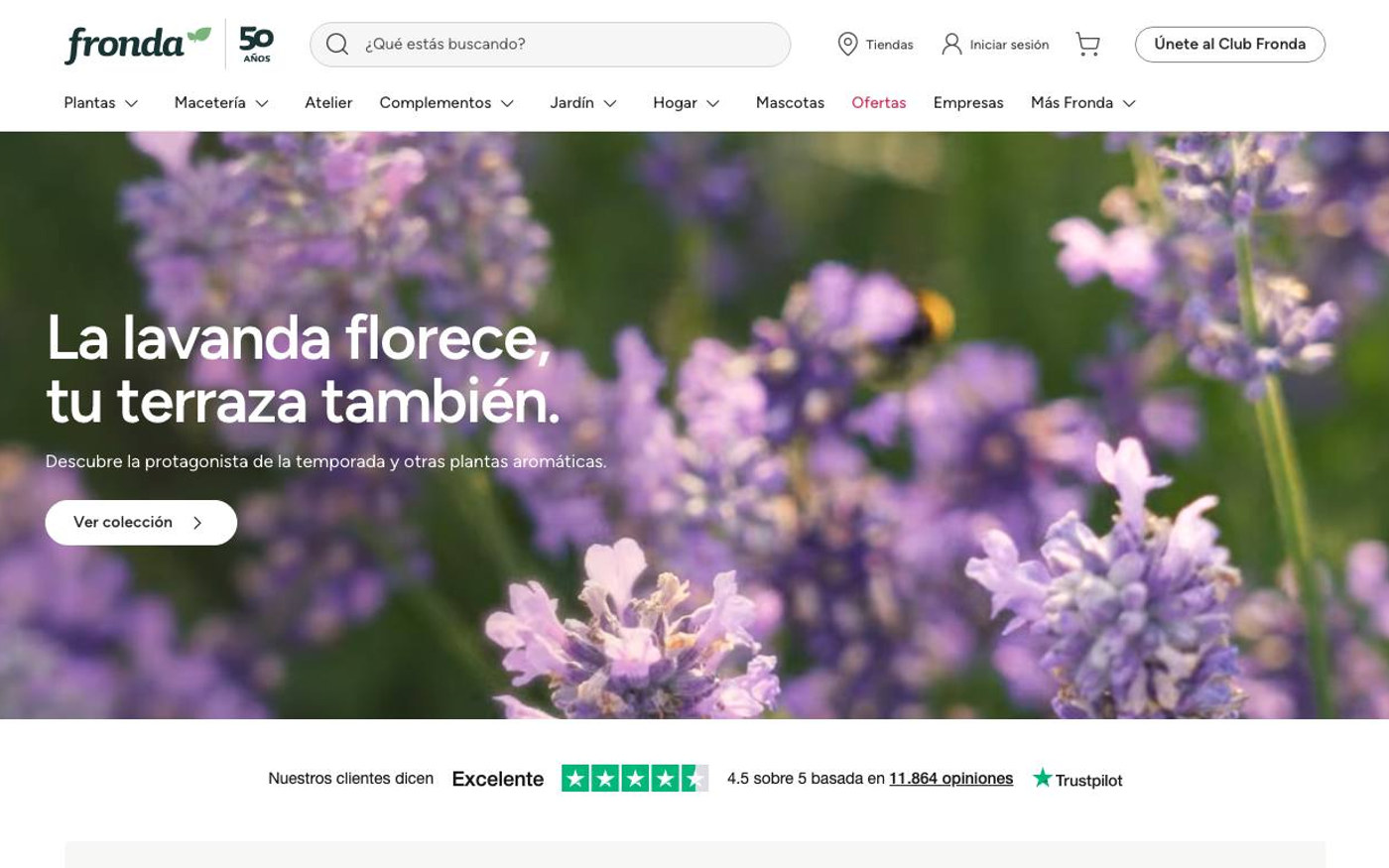Click the arrow in Ver colección button
The width and height of the screenshot is (1389, 868).
pyautogui.click(x=197, y=523)
